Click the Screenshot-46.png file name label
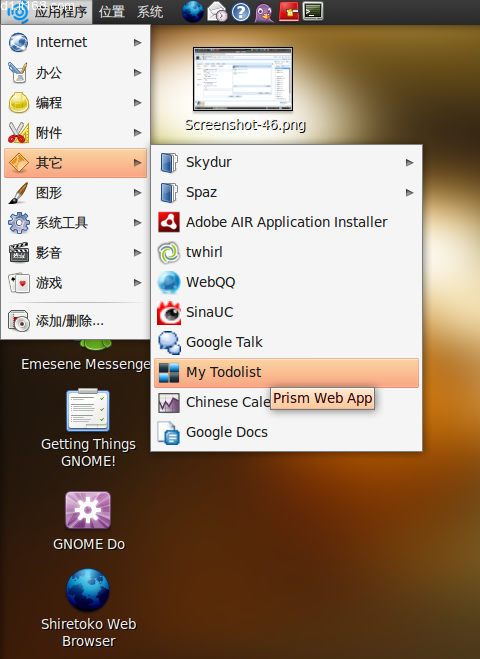The image size is (480, 659). coord(245,125)
